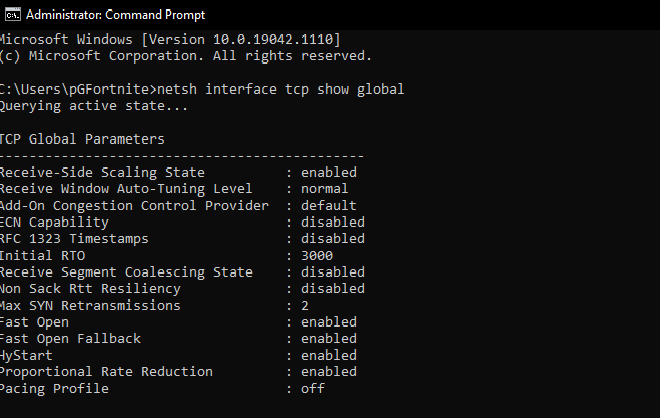
Task: Click the 'default' Congestion Control Provider value
Action: (x=328, y=205)
